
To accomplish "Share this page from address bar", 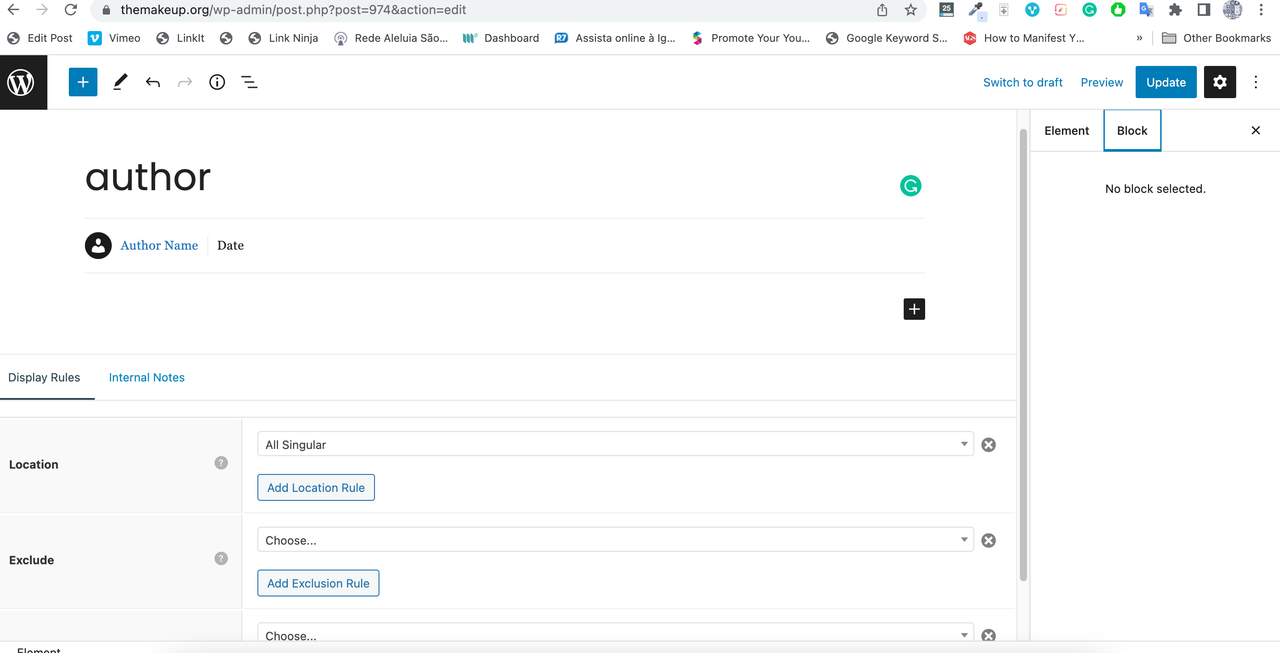I will point(882,10).
